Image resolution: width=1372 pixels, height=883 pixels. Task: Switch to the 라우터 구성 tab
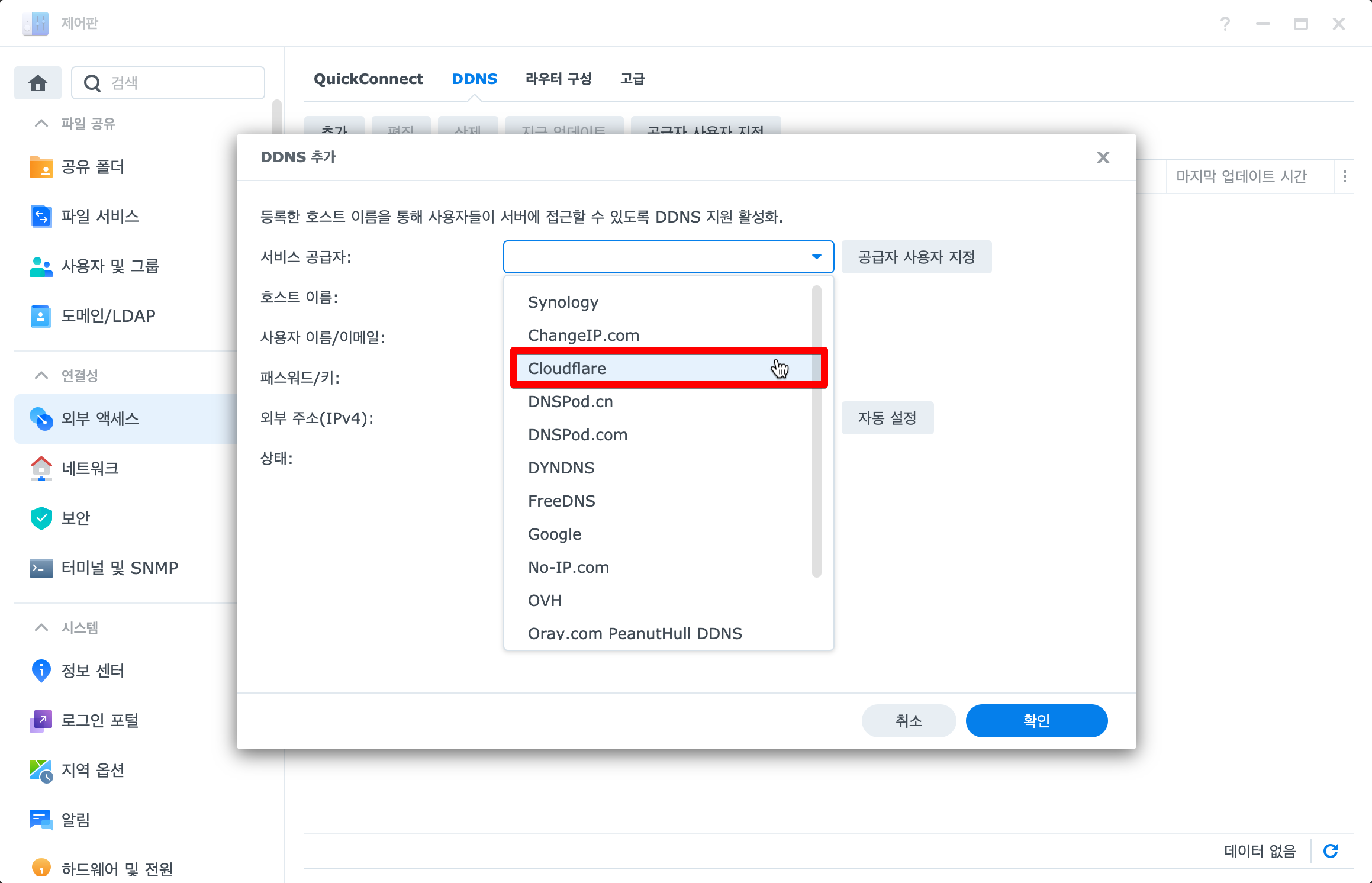(558, 79)
